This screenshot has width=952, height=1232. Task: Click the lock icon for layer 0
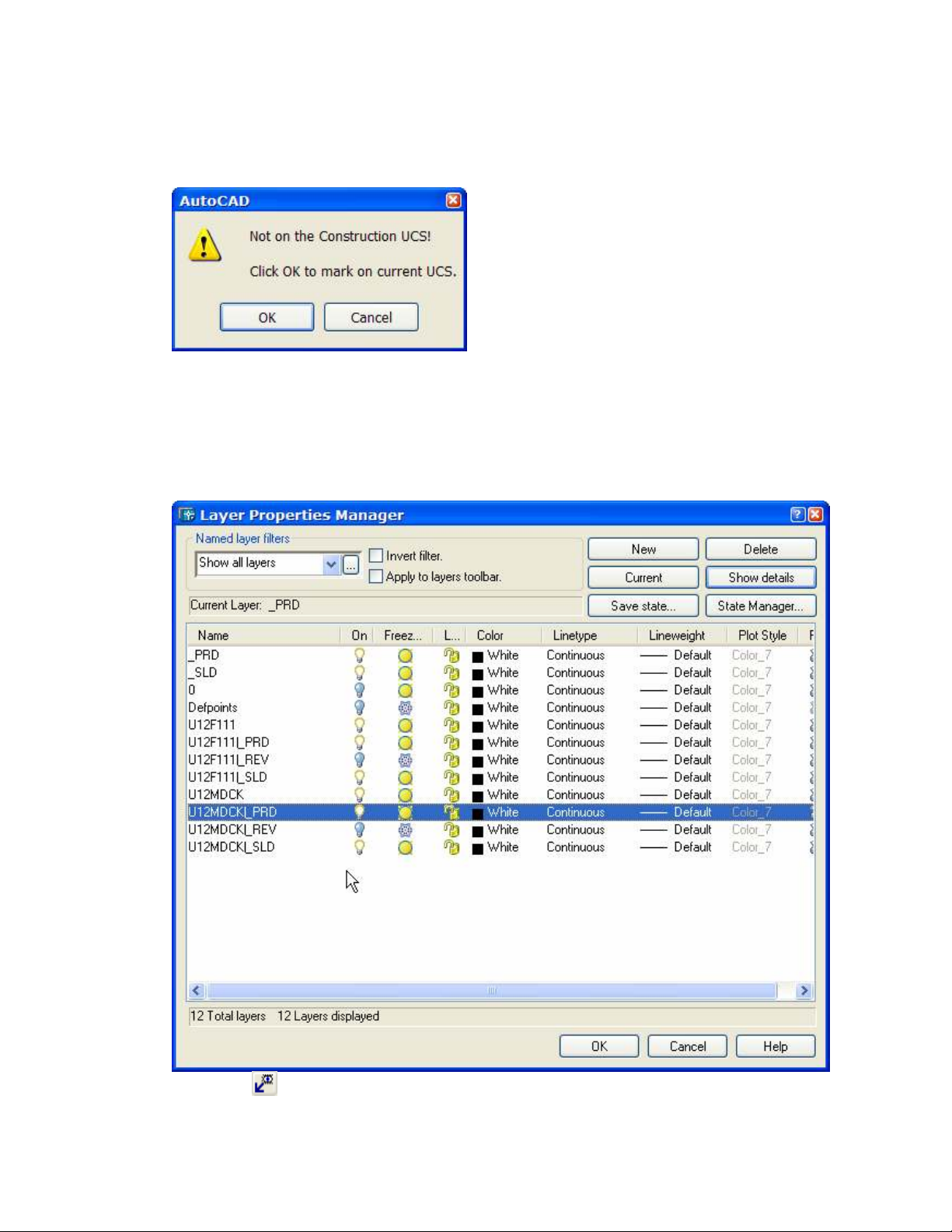[451, 690]
